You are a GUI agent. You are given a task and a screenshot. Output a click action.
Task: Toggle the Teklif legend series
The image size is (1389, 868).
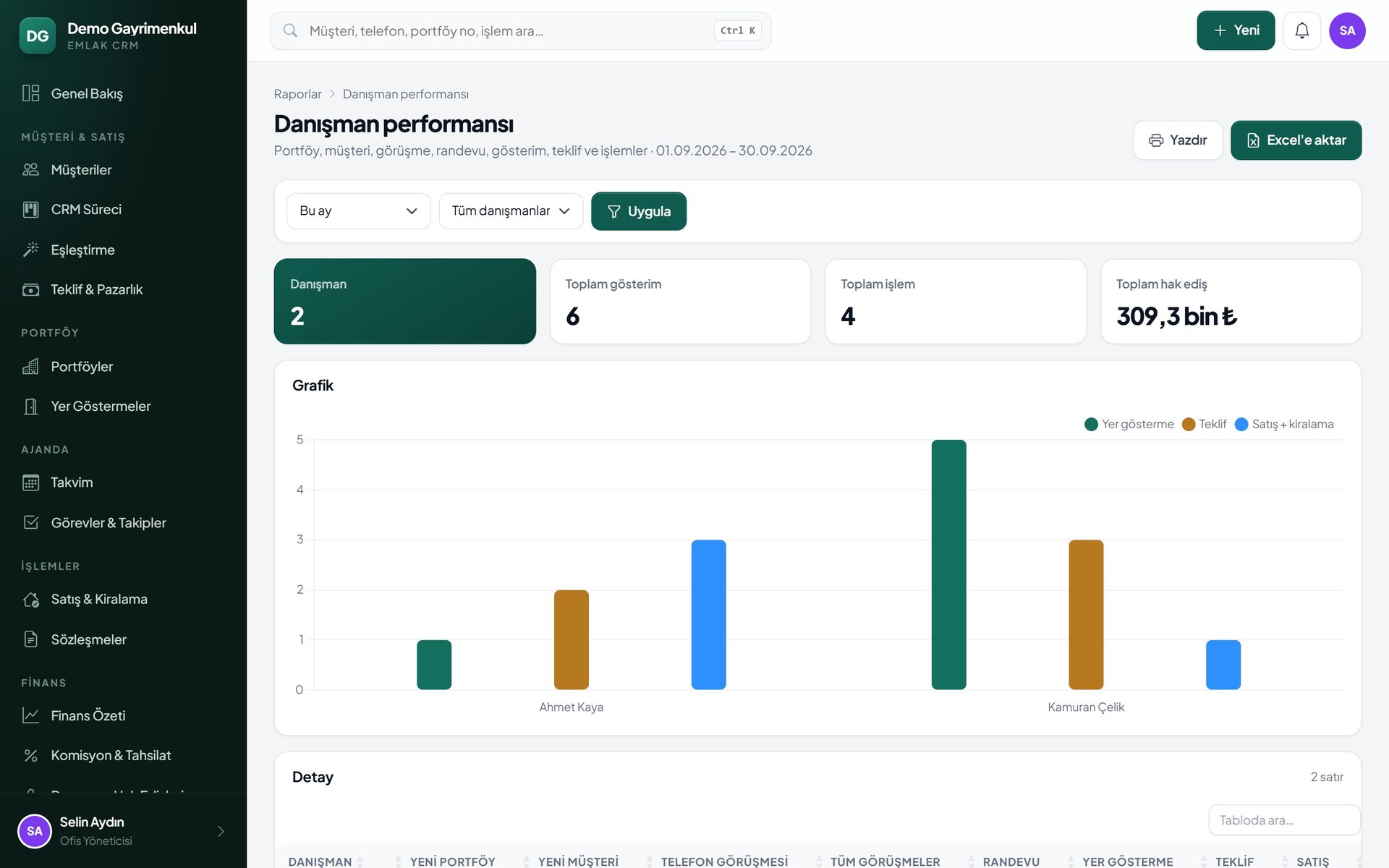click(x=1204, y=424)
